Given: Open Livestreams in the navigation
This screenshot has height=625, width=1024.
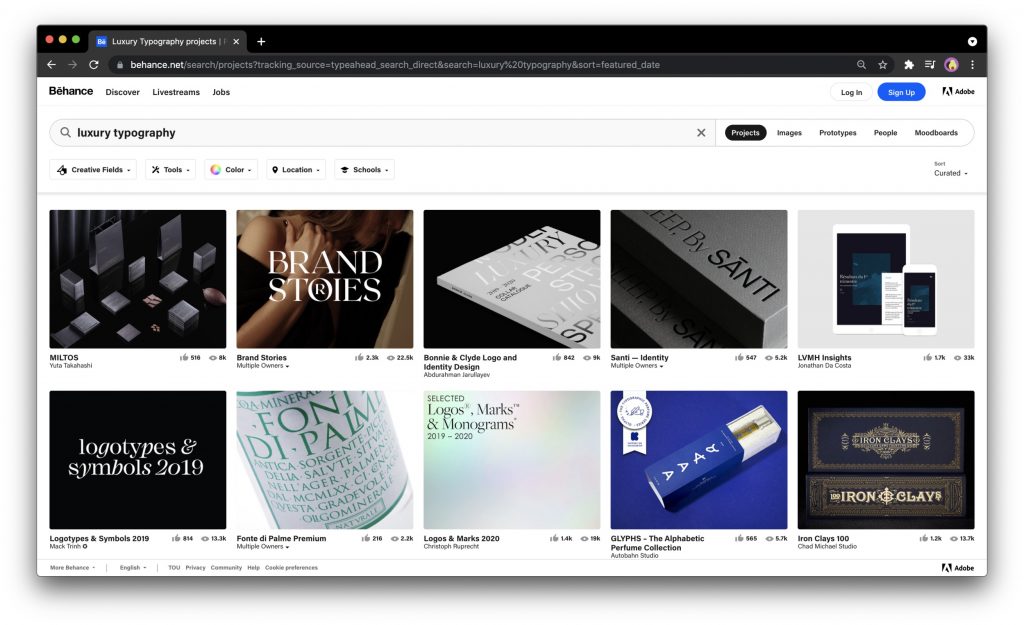Looking at the screenshot, I should coord(176,92).
